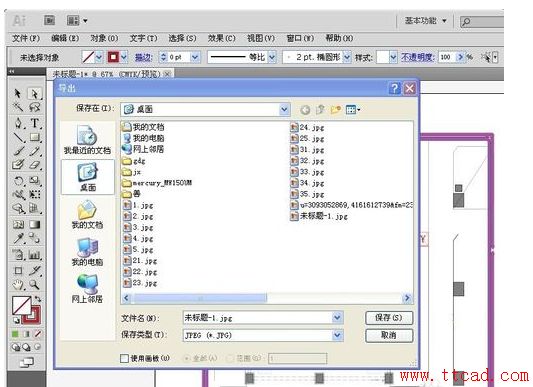Select the Rectangle tool
533x387 pixels.
(x=35, y=137)
